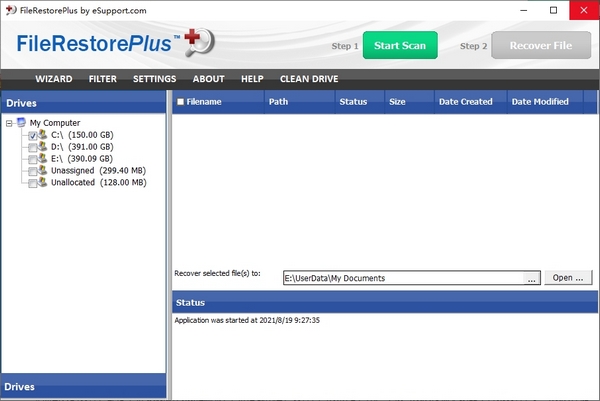This screenshot has width=600, height=401.
Task: Select the My Computer tree label
Action: tap(55, 123)
